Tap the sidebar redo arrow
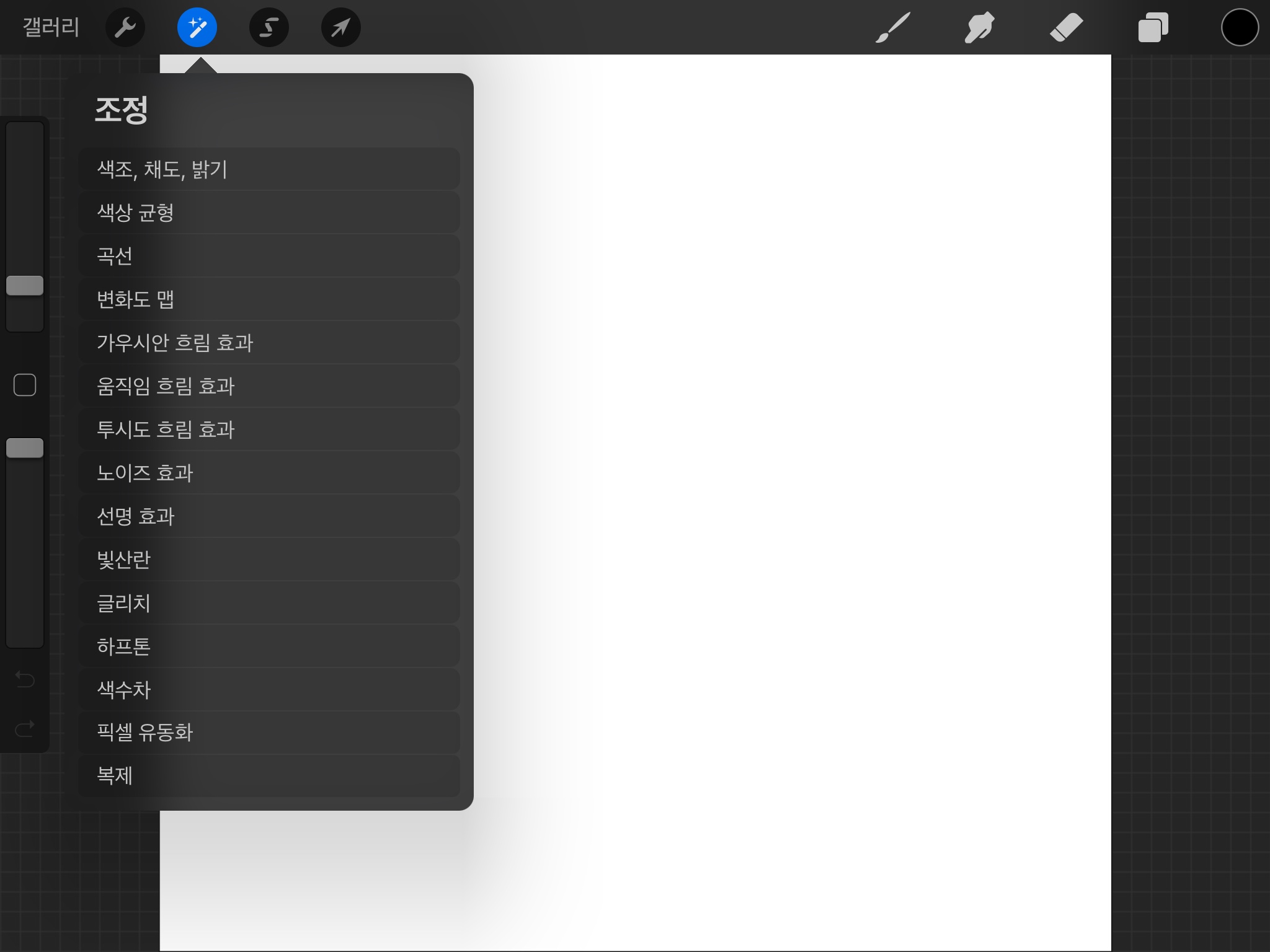The image size is (1270, 952). pos(25,729)
